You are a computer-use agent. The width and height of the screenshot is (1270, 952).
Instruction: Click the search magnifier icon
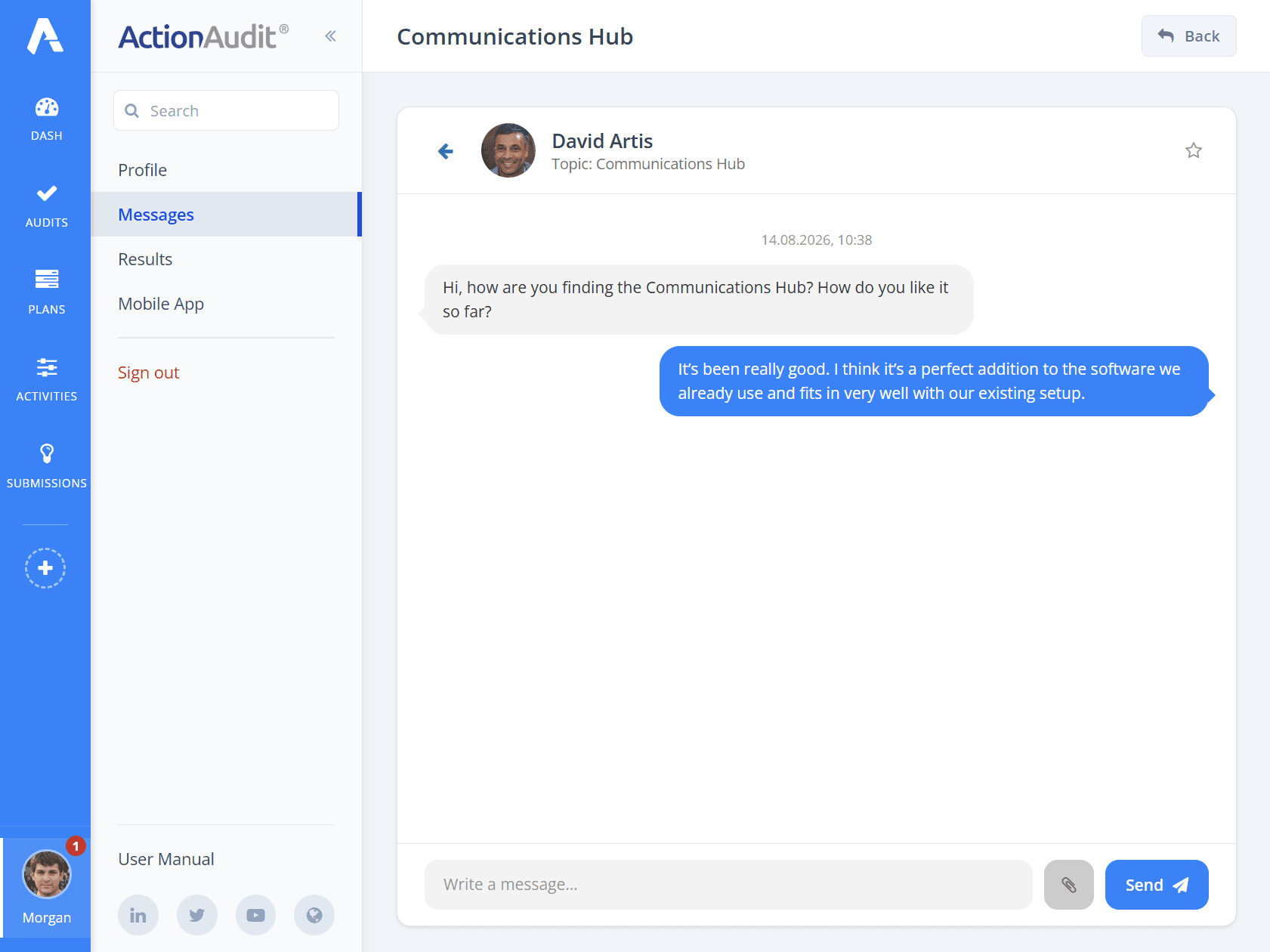(131, 111)
